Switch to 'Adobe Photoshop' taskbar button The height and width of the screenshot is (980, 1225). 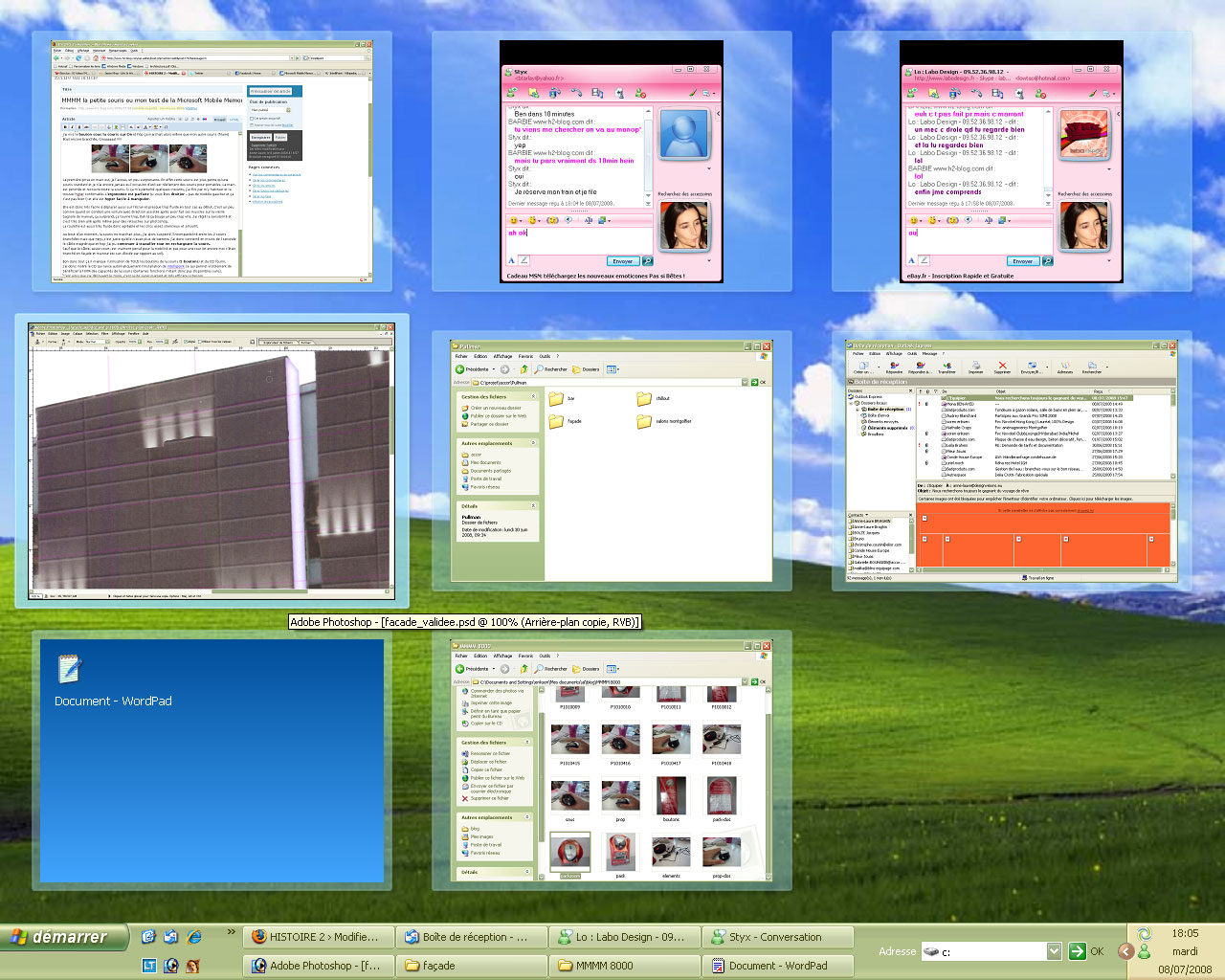[x=316, y=966]
